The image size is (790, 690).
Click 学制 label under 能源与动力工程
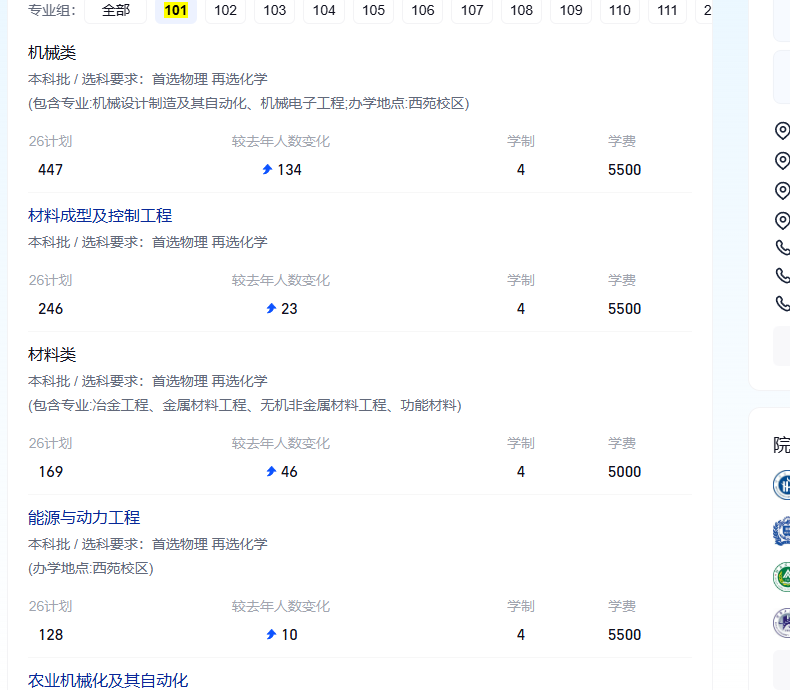(520, 606)
